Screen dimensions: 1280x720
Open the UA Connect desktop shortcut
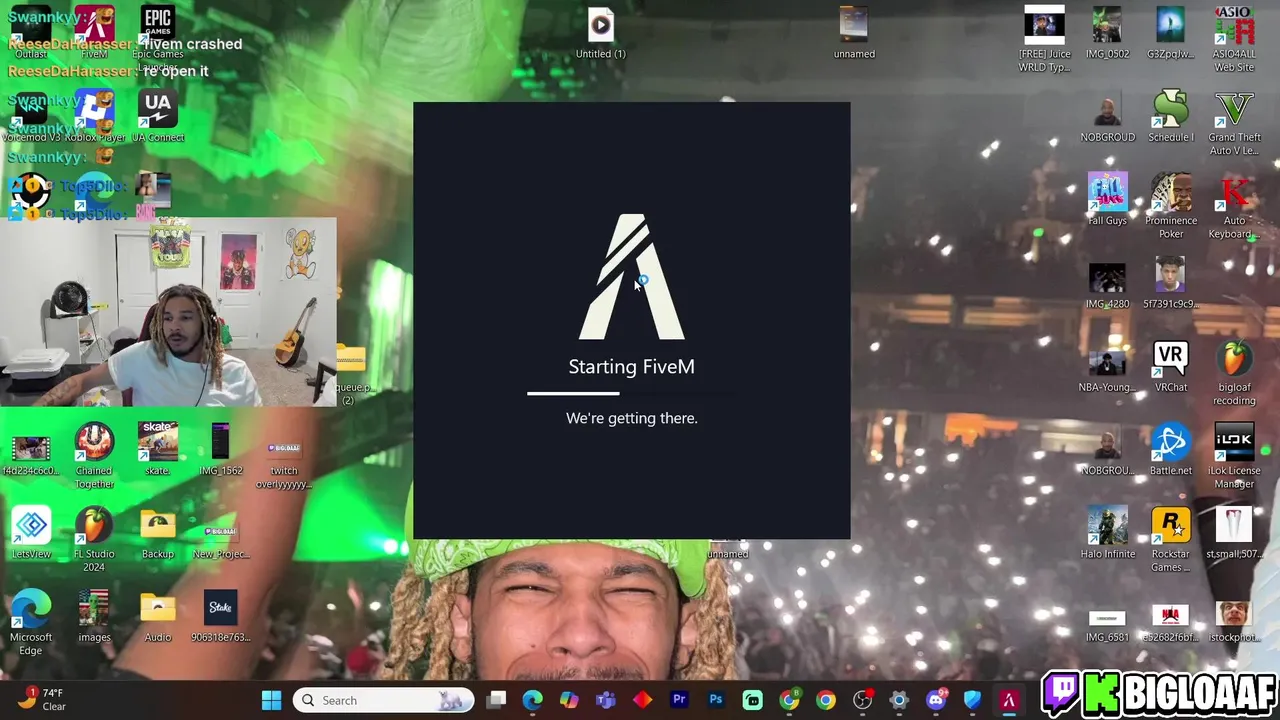coord(158,117)
